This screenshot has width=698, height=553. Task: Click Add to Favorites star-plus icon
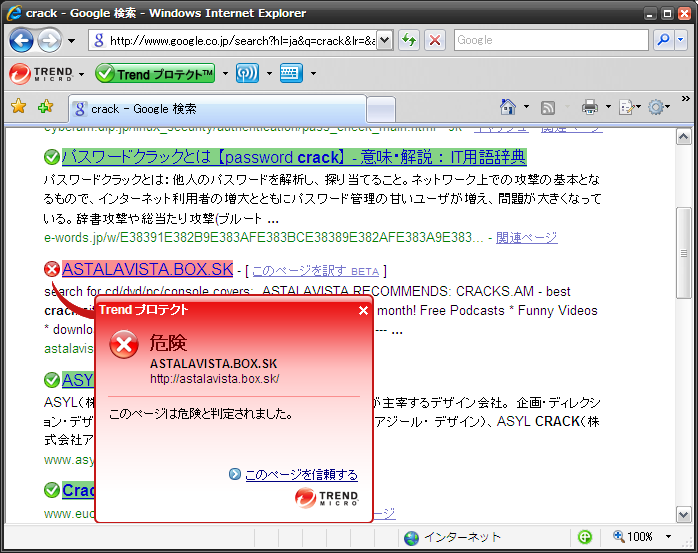(45, 106)
